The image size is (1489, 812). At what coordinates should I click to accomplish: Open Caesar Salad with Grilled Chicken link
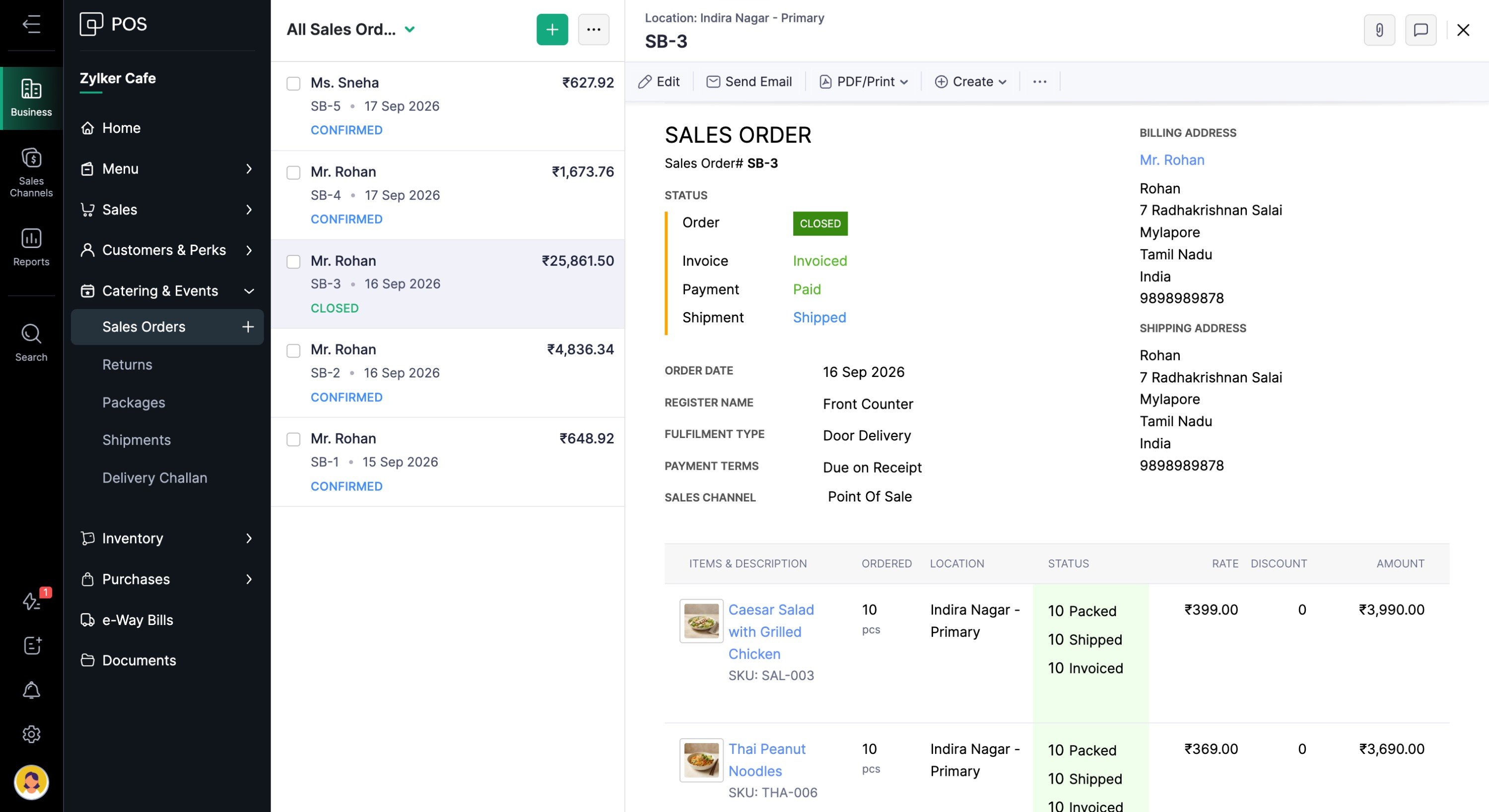point(771,631)
